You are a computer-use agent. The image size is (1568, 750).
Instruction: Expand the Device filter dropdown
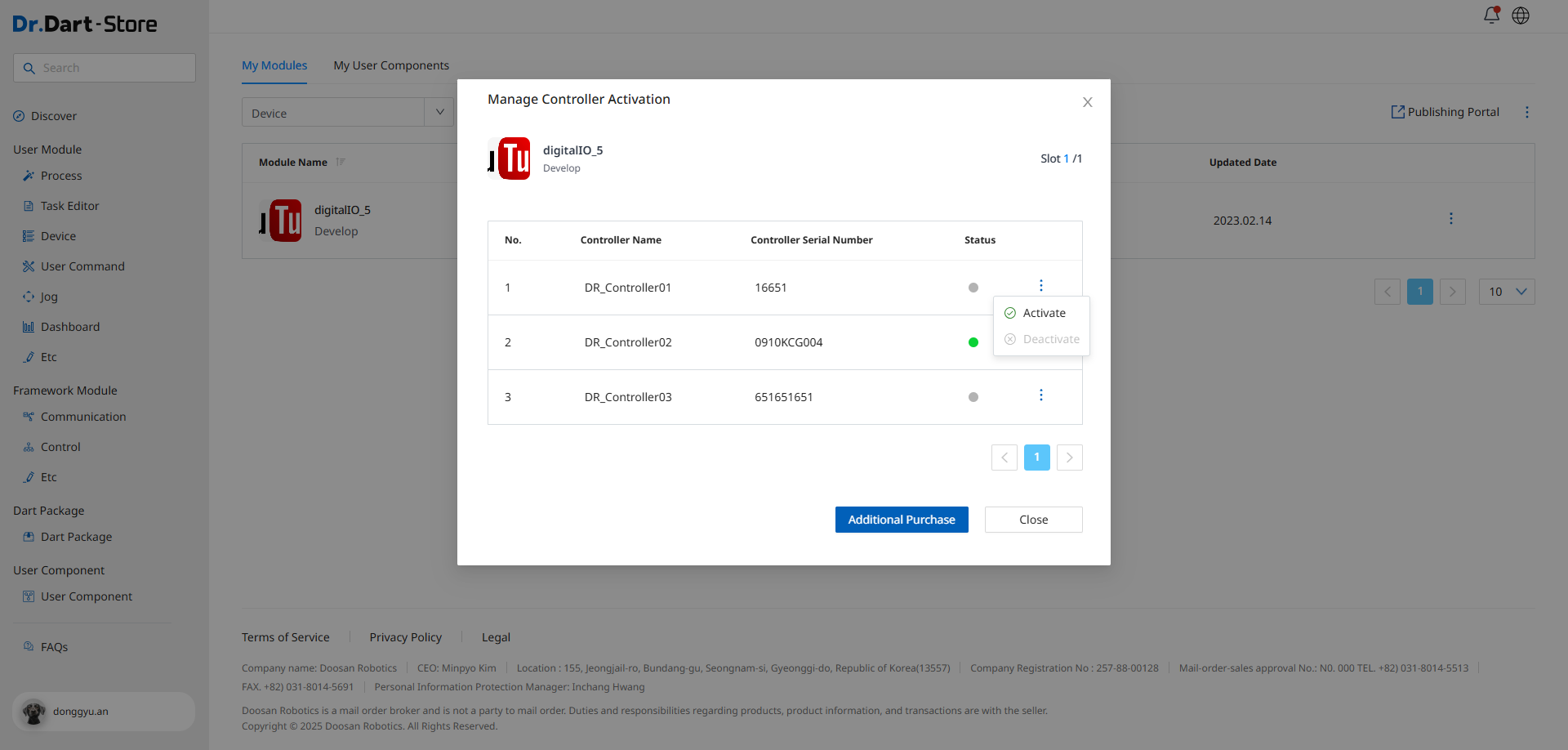coord(439,113)
